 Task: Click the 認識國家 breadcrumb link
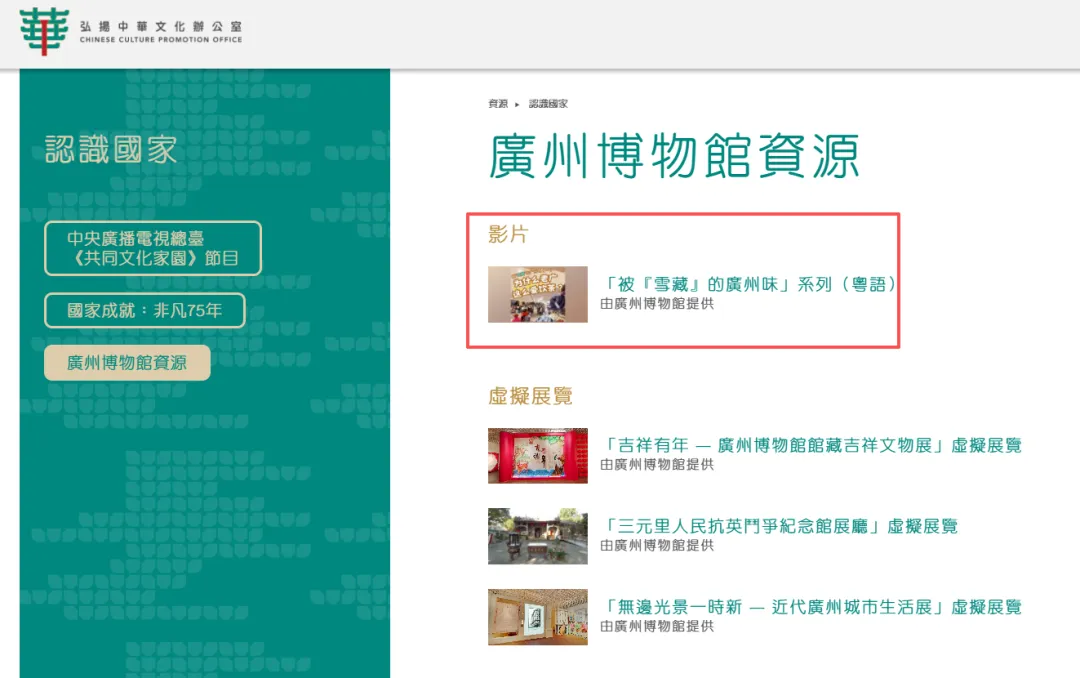(x=548, y=104)
